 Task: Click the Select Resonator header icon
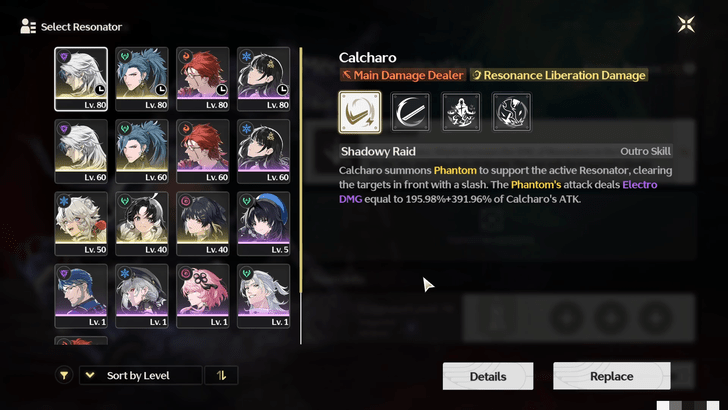(x=28, y=26)
